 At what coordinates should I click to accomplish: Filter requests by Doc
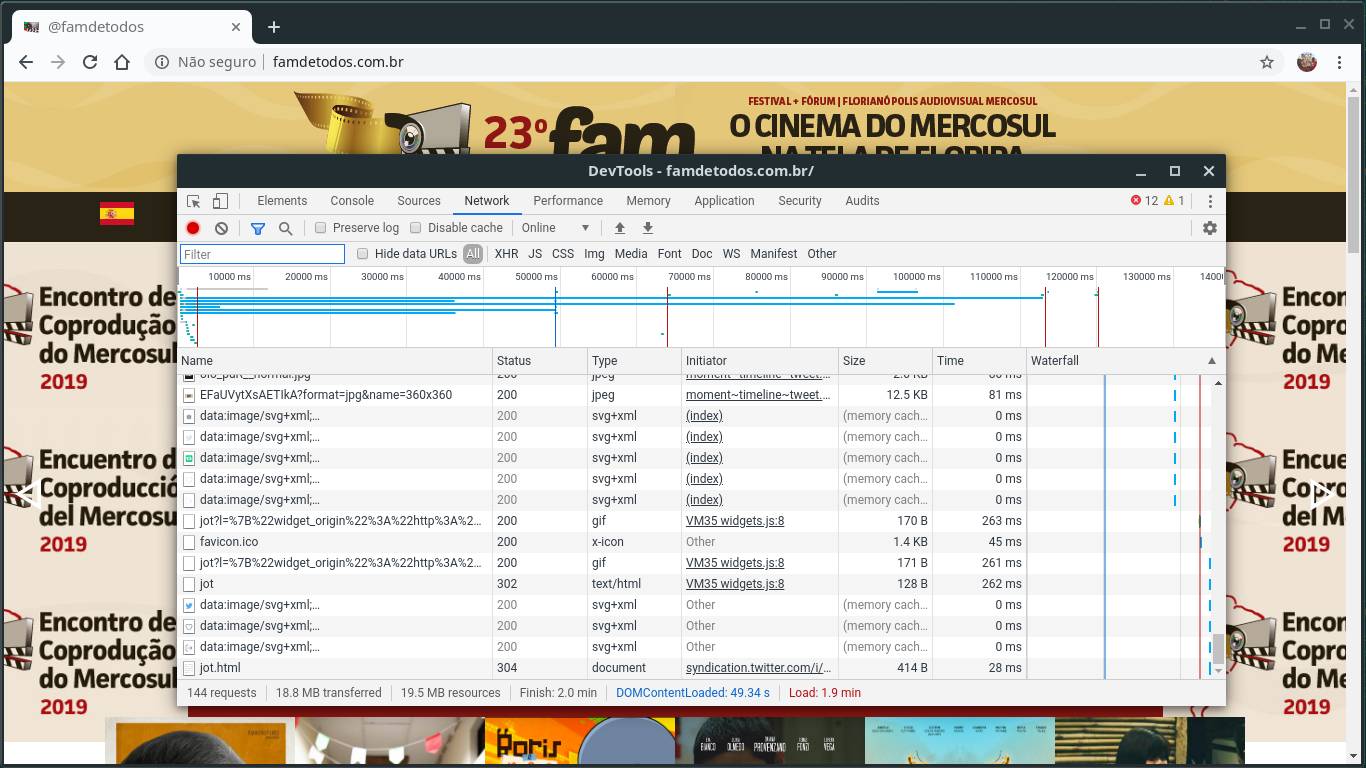coord(702,254)
